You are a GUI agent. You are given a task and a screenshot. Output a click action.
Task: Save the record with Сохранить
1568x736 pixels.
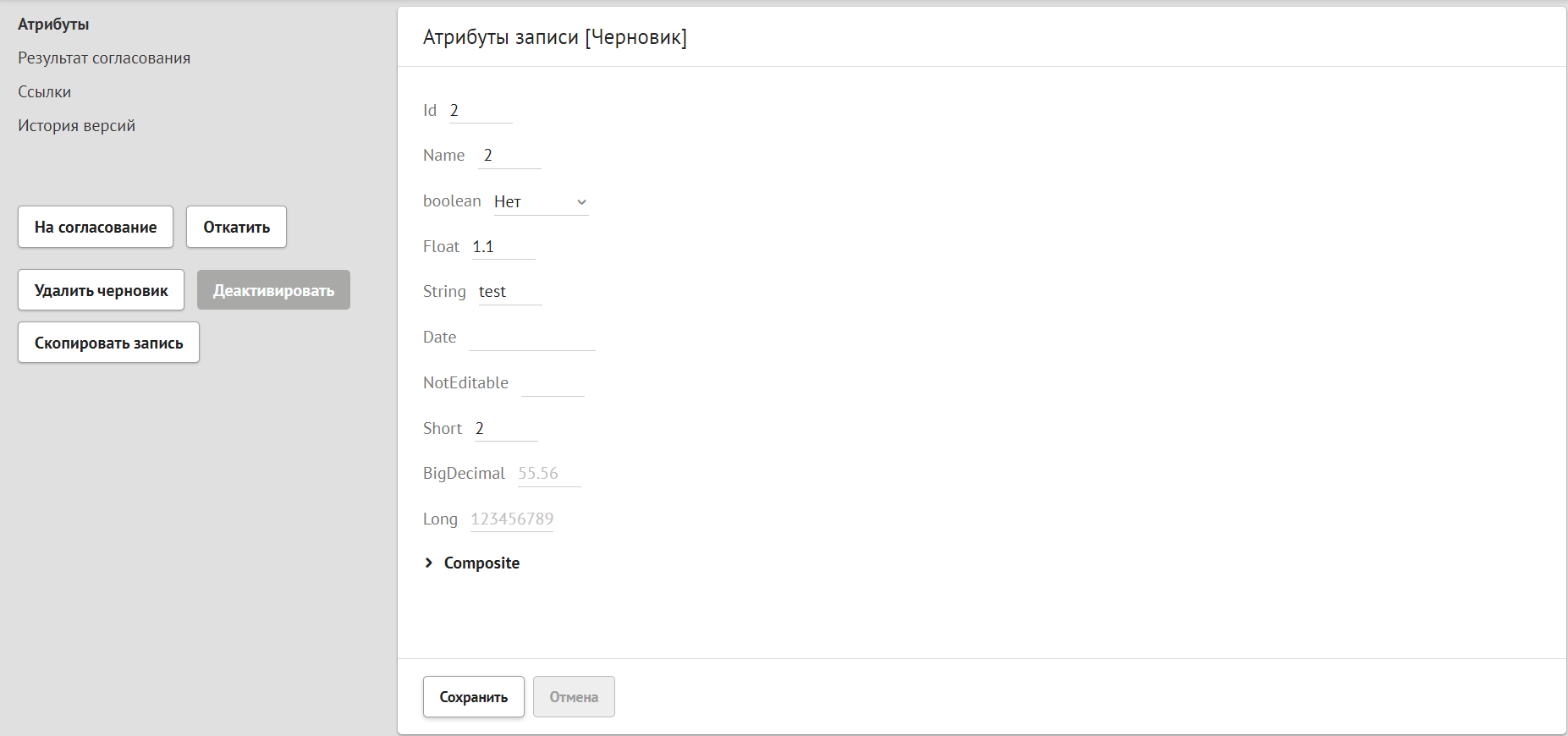click(x=473, y=697)
